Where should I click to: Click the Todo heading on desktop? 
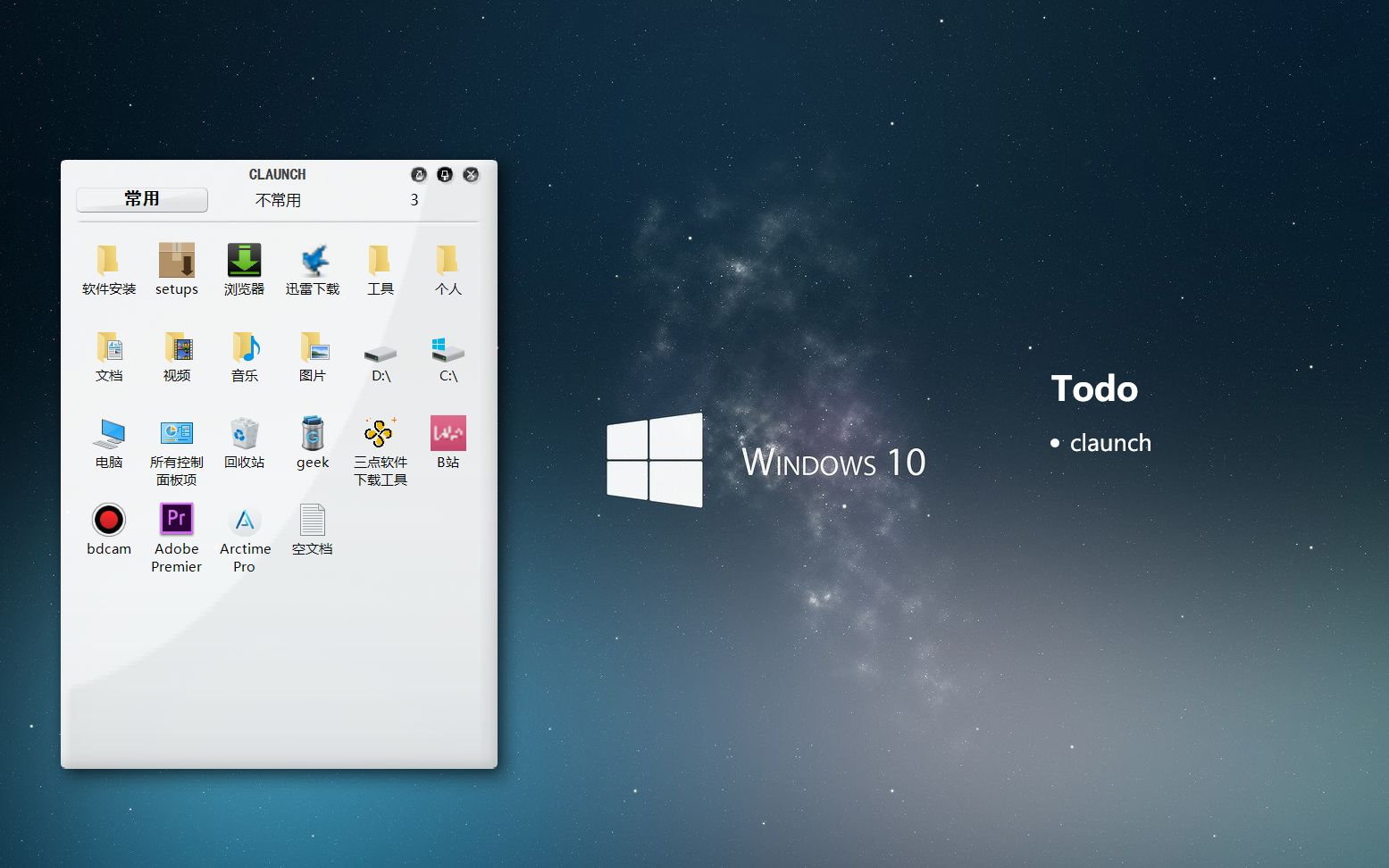click(1094, 388)
